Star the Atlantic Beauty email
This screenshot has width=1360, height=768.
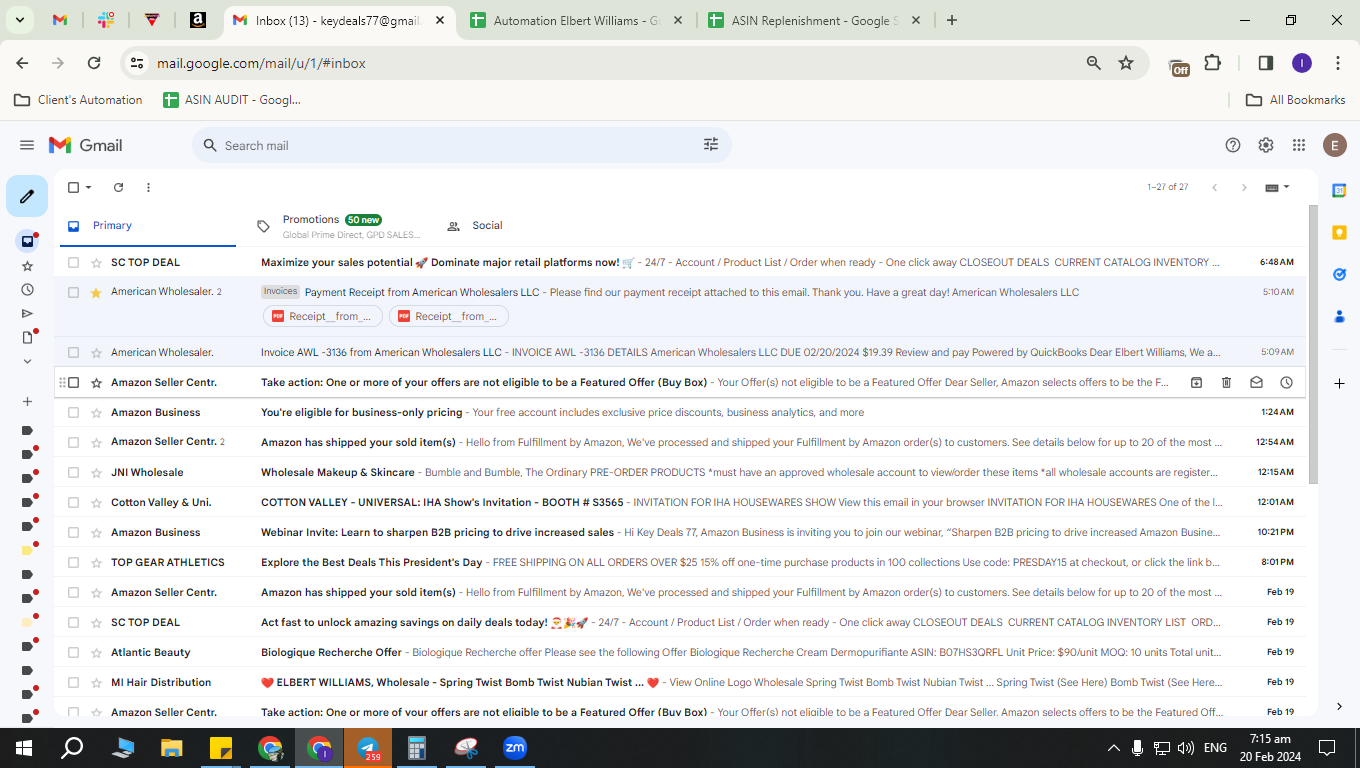pos(96,652)
